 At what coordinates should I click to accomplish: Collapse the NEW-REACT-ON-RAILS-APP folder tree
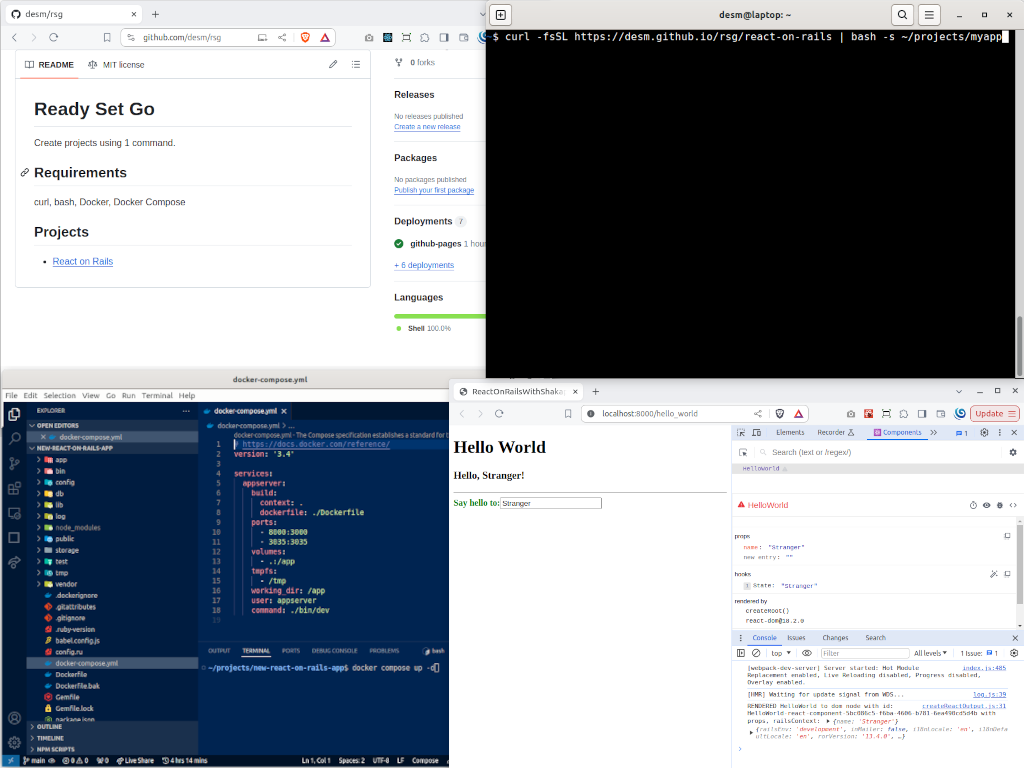tap(74, 448)
